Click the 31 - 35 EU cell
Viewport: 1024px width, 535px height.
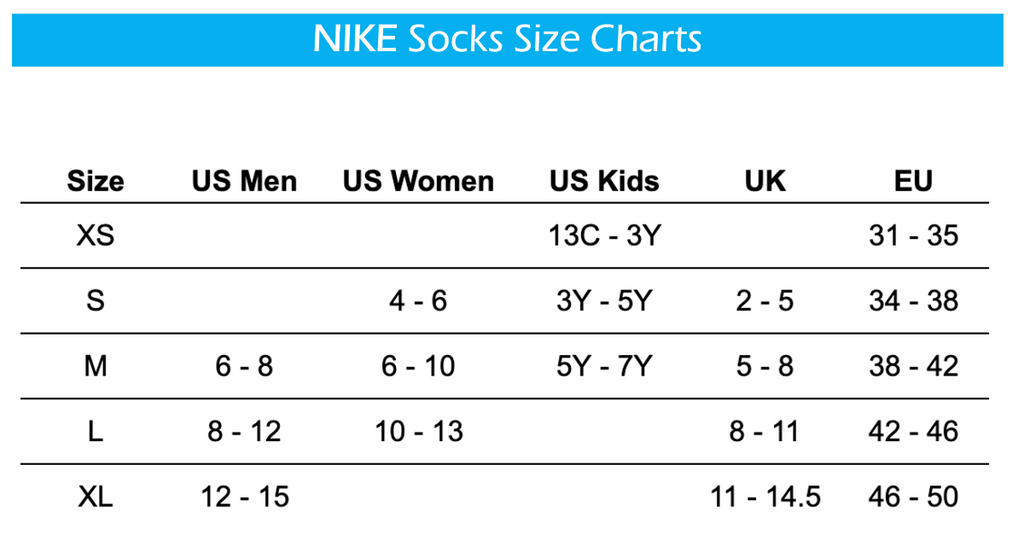[x=913, y=235]
